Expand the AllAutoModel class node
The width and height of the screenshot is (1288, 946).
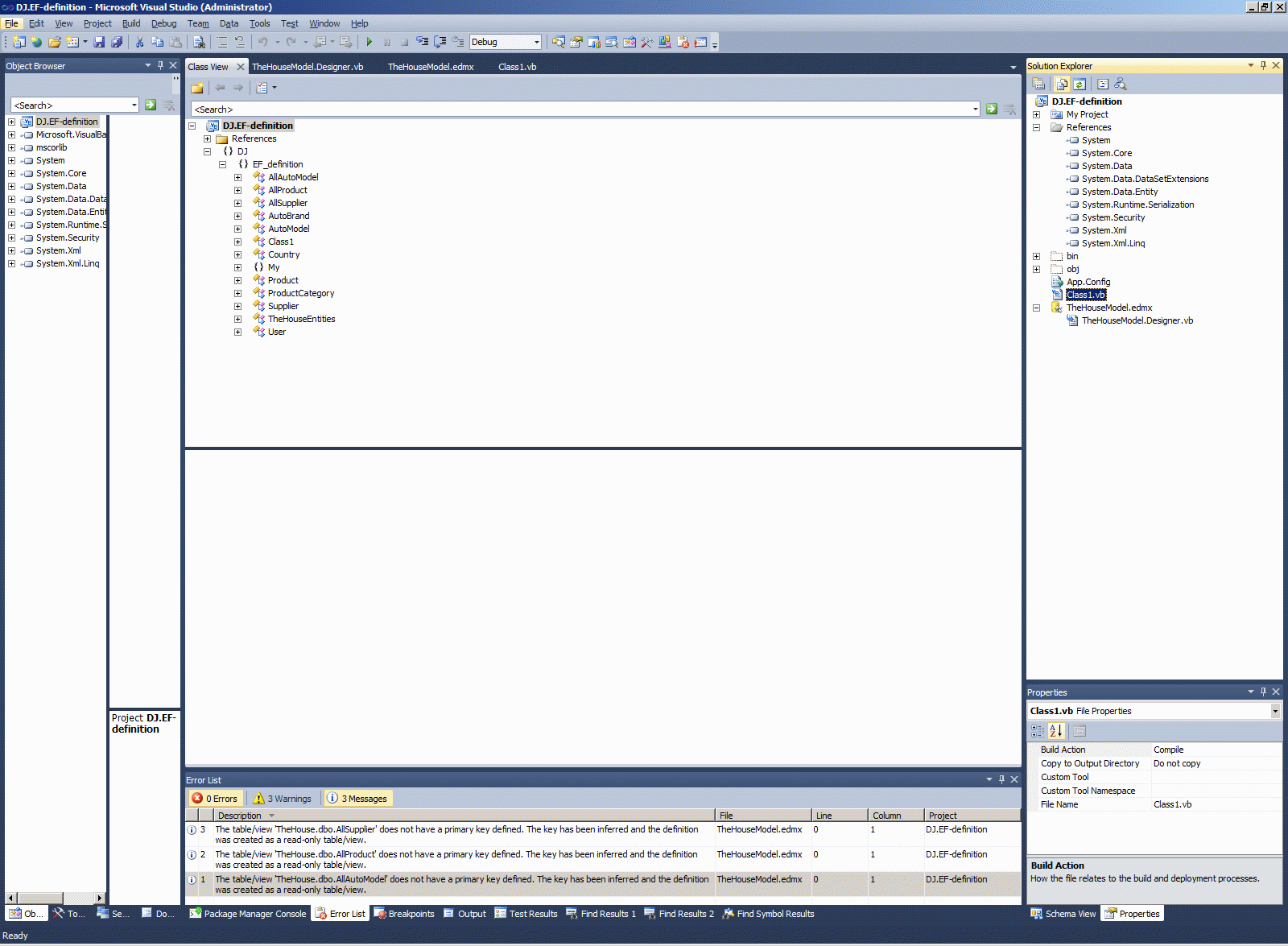click(237, 177)
